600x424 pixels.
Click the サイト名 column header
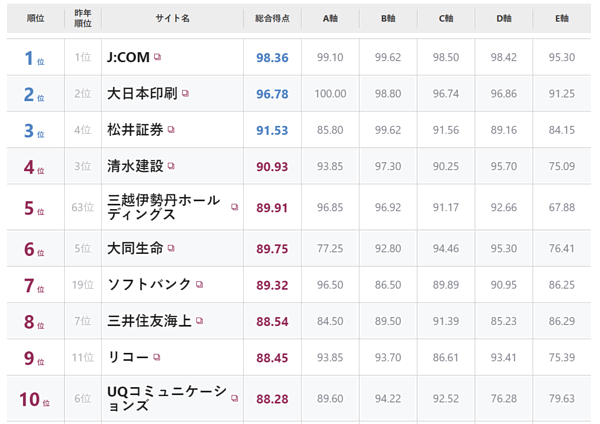click(172, 19)
